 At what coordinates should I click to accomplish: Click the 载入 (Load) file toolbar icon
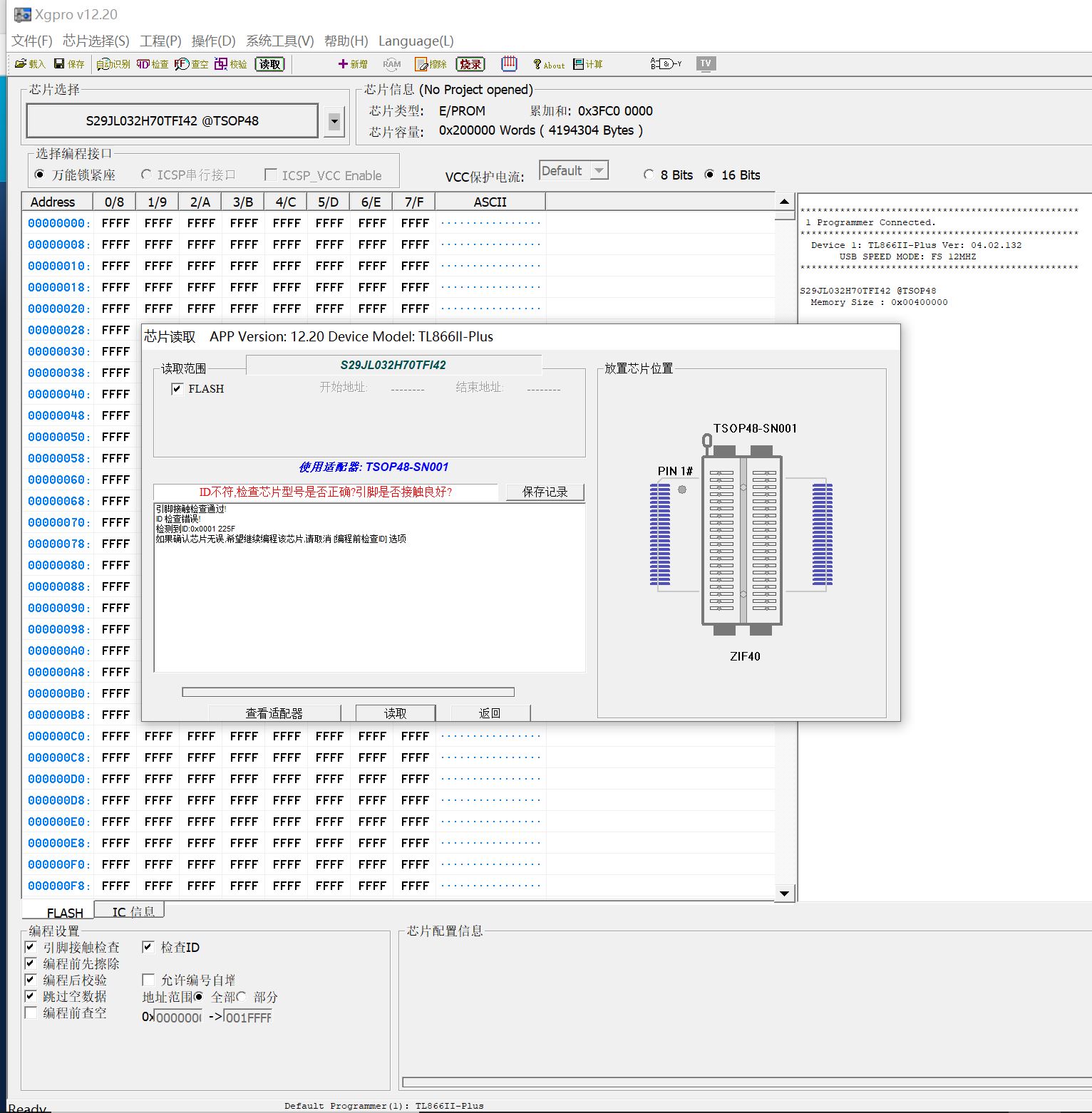[29, 64]
